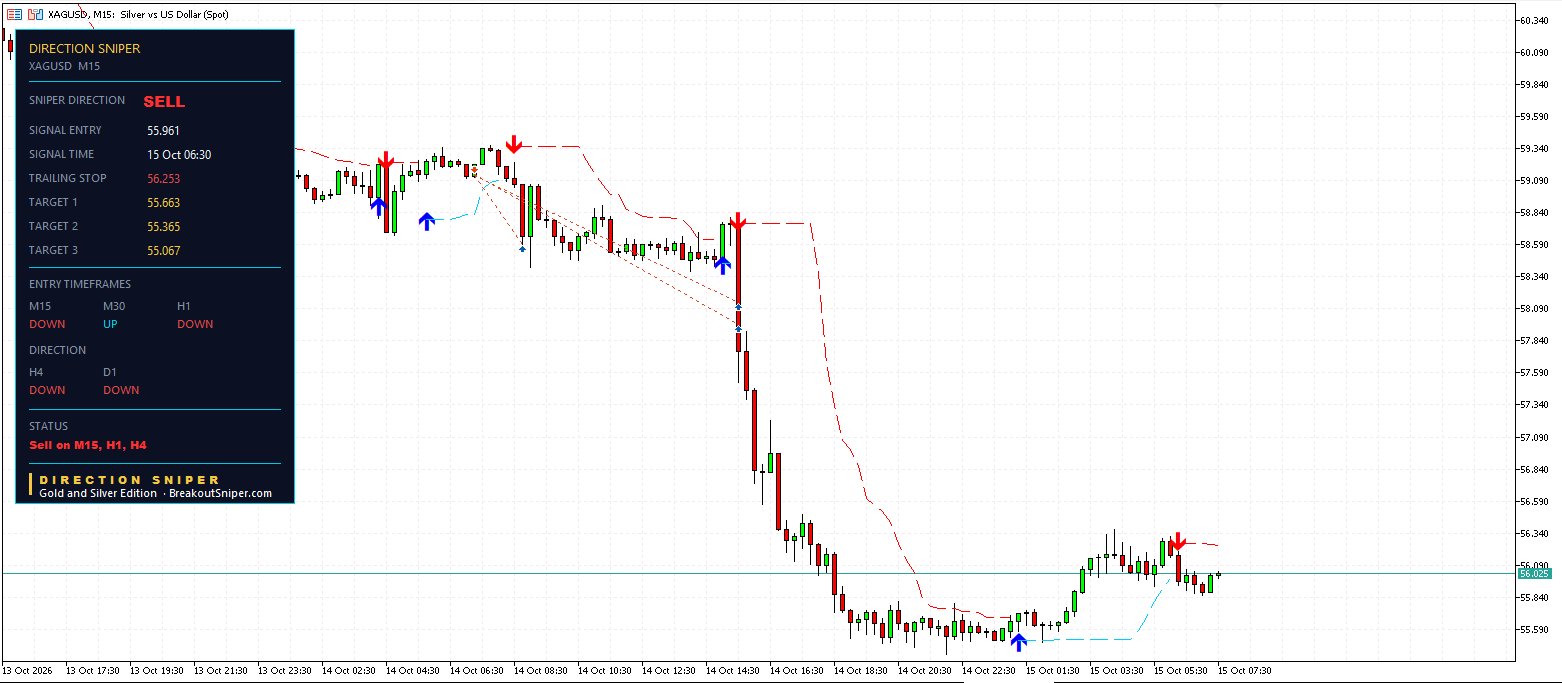Image resolution: width=1562 pixels, height=683 pixels.
Task: Select the blue buy arrow just before 14 Oct 14:30
Action: click(x=722, y=265)
